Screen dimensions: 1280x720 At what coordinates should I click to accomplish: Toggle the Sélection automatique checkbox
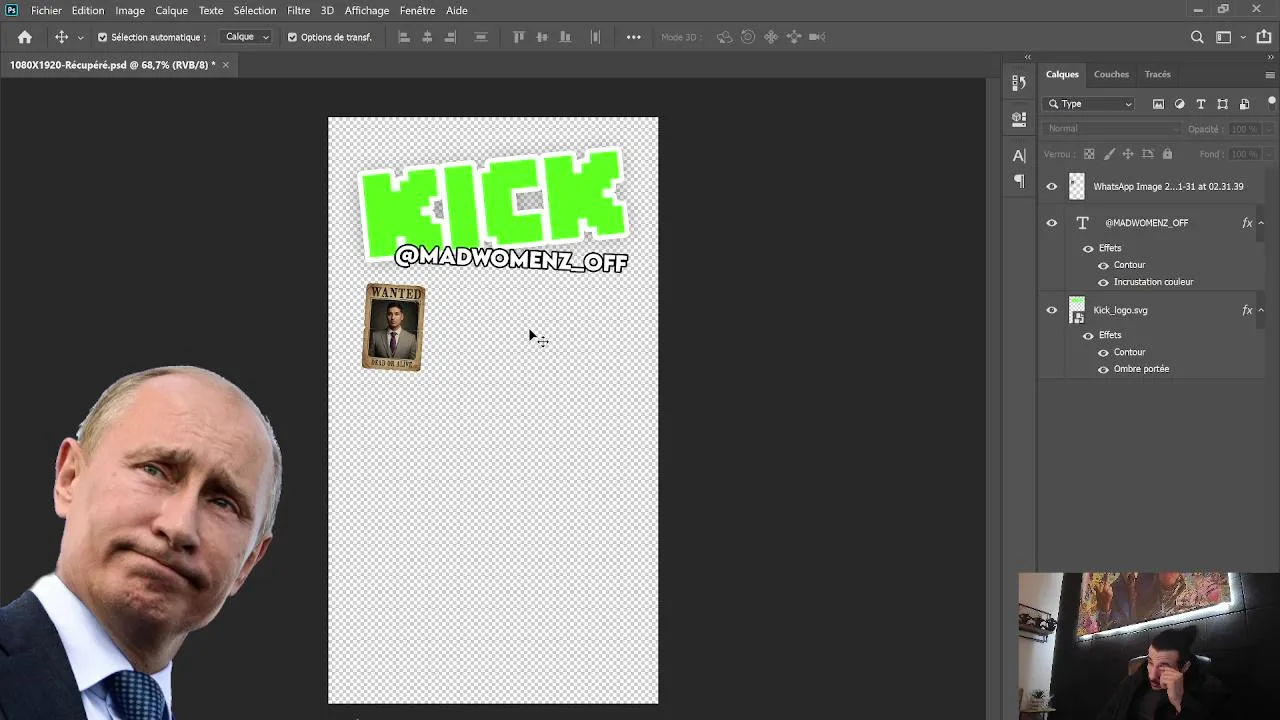click(x=102, y=37)
